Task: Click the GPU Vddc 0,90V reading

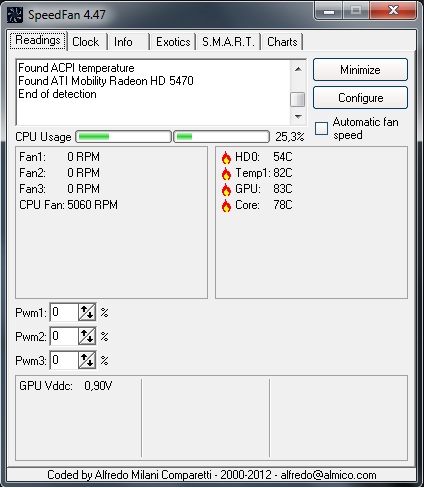Action: pyautogui.click(x=66, y=386)
